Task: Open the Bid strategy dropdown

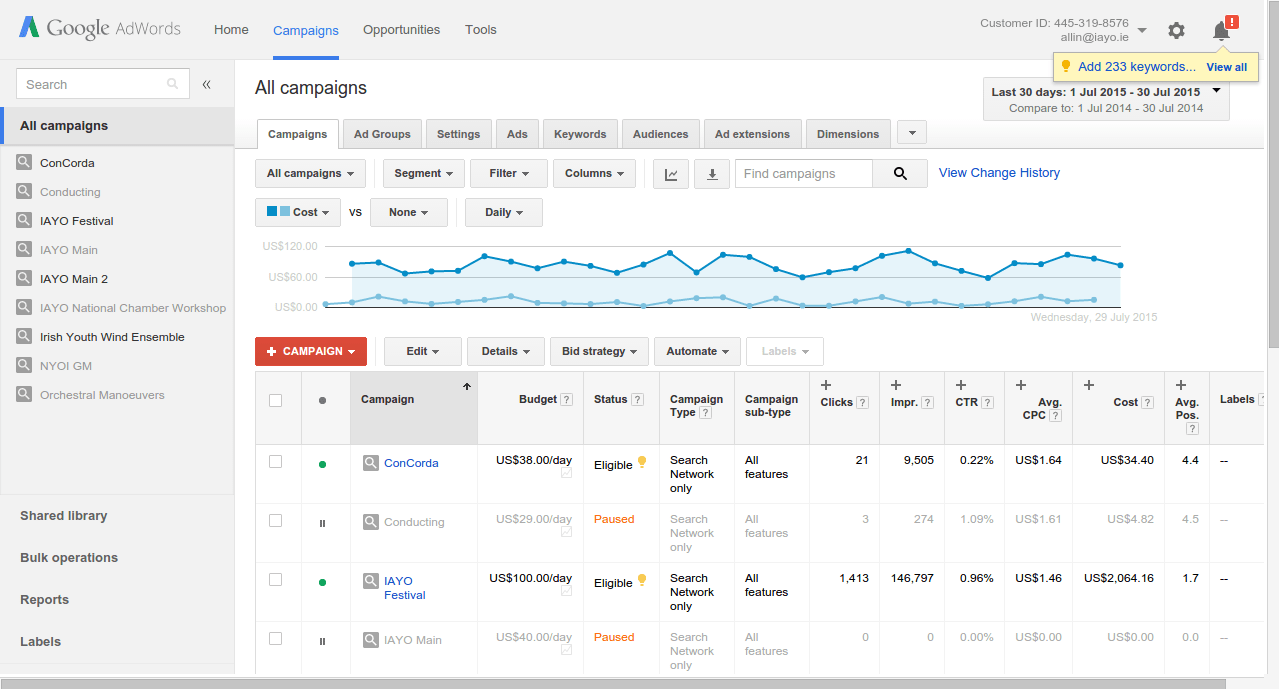Action: click(x=599, y=352)
